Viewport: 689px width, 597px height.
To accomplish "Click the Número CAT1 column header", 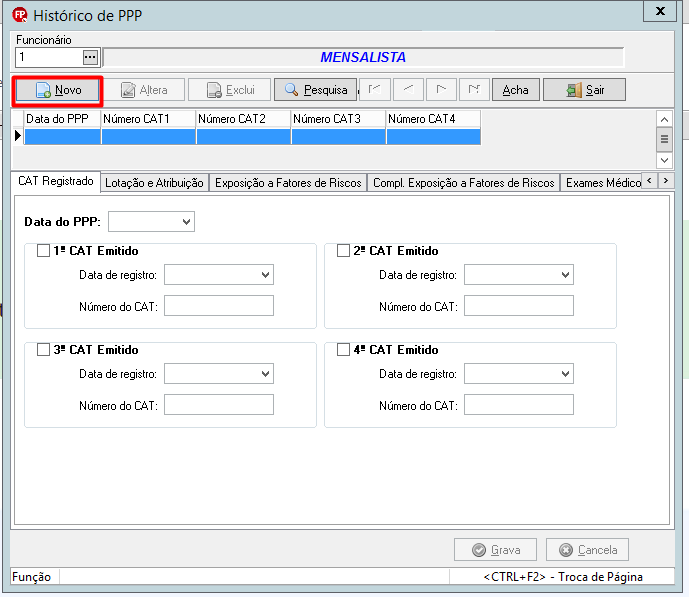I will 148,119.
